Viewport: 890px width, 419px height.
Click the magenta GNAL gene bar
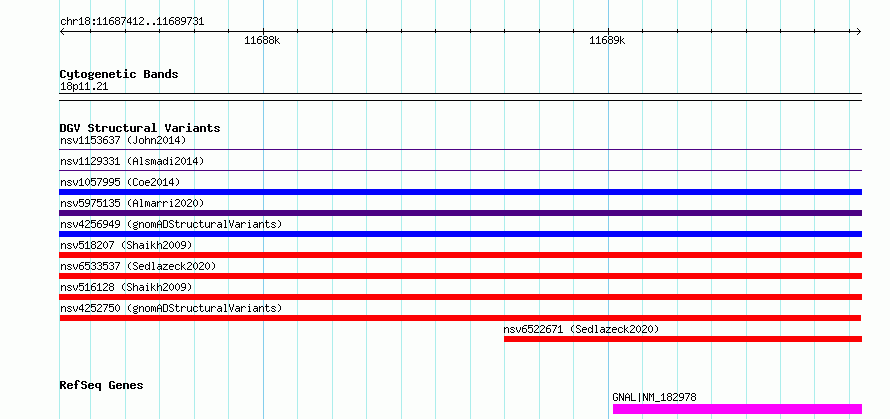[x=737, y=409]
